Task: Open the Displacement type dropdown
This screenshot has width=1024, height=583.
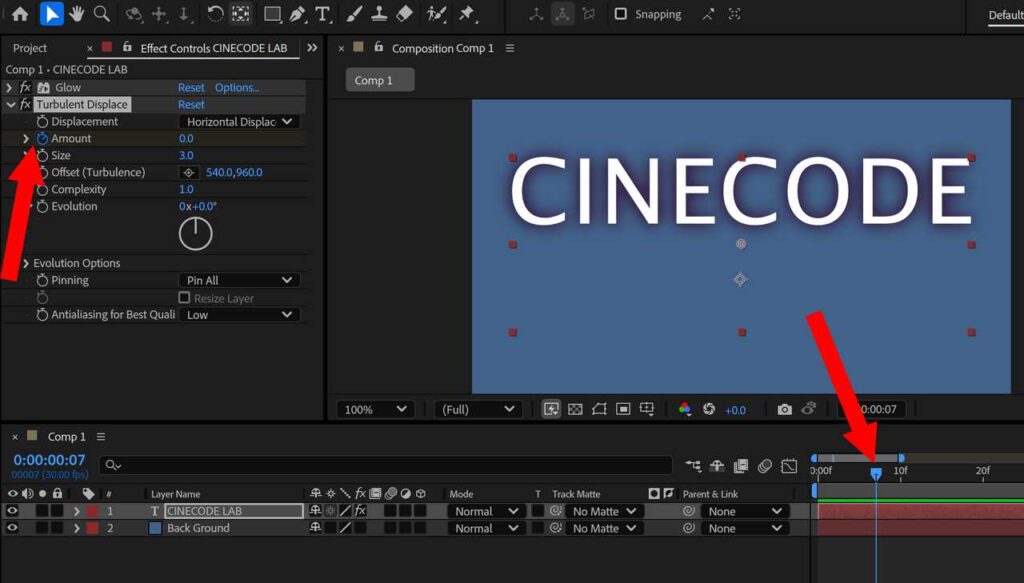Action: tap(239, 121)
